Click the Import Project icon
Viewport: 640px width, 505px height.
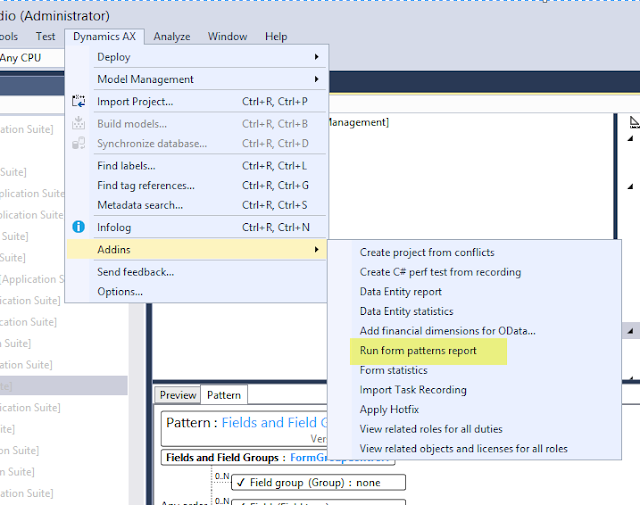(78, 101)
